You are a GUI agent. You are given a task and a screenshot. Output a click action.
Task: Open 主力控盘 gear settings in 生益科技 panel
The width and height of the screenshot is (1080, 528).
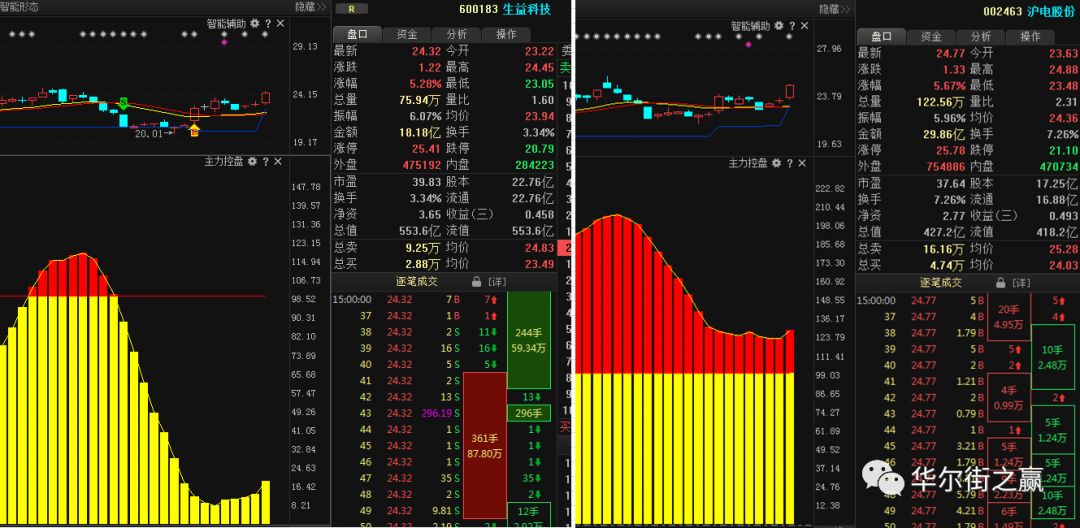click(252, 162)
